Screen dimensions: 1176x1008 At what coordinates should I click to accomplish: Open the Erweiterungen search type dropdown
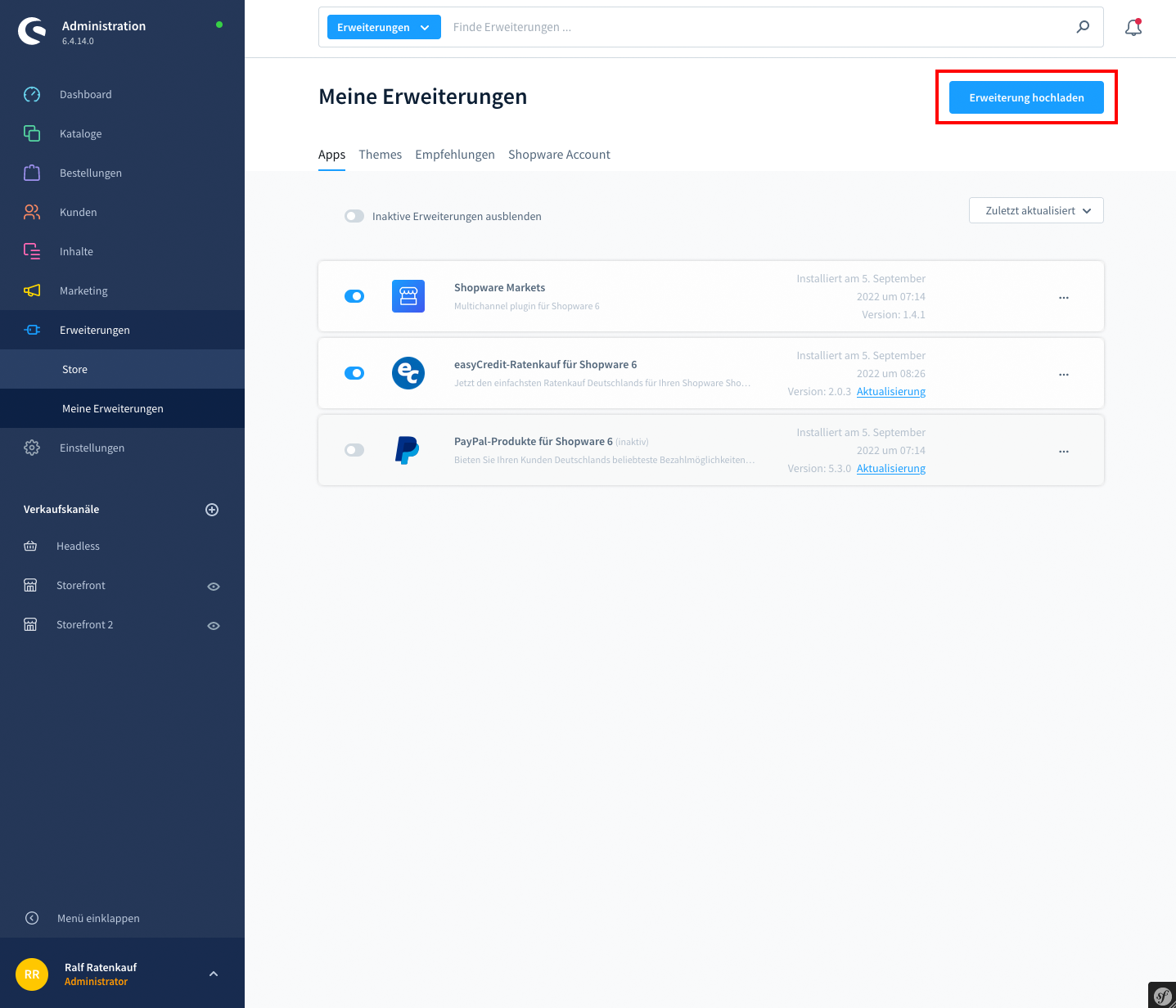coord(384,27)
